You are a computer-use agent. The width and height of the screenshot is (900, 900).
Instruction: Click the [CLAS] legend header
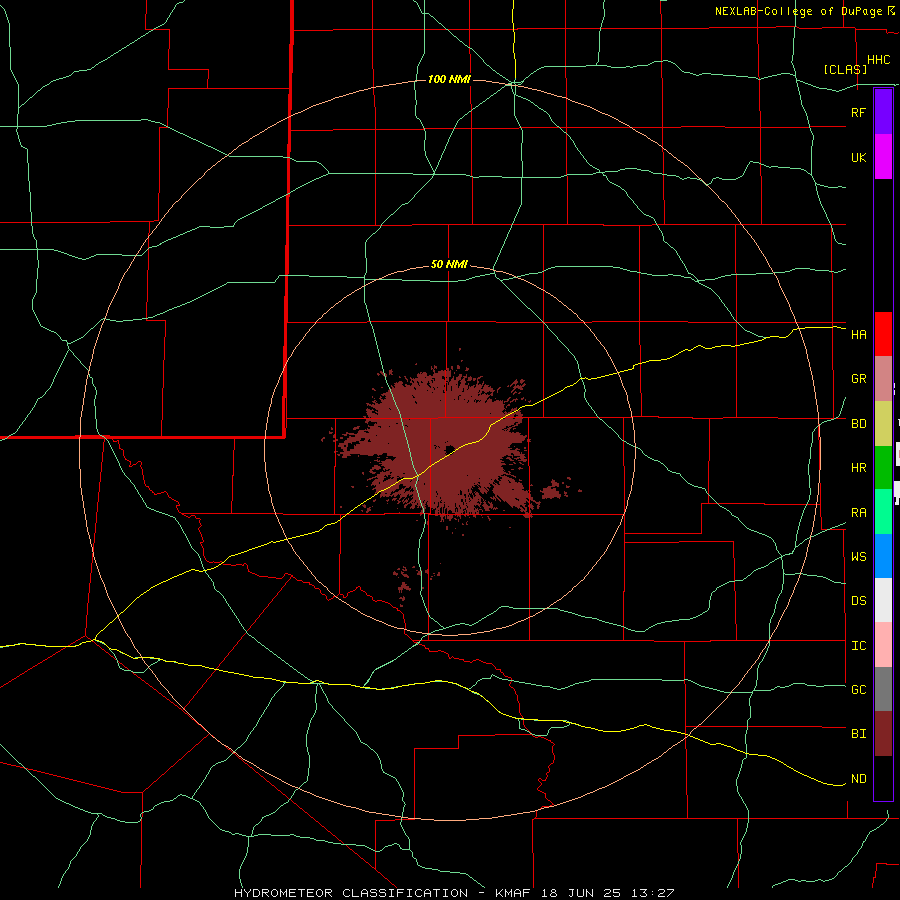845,69
